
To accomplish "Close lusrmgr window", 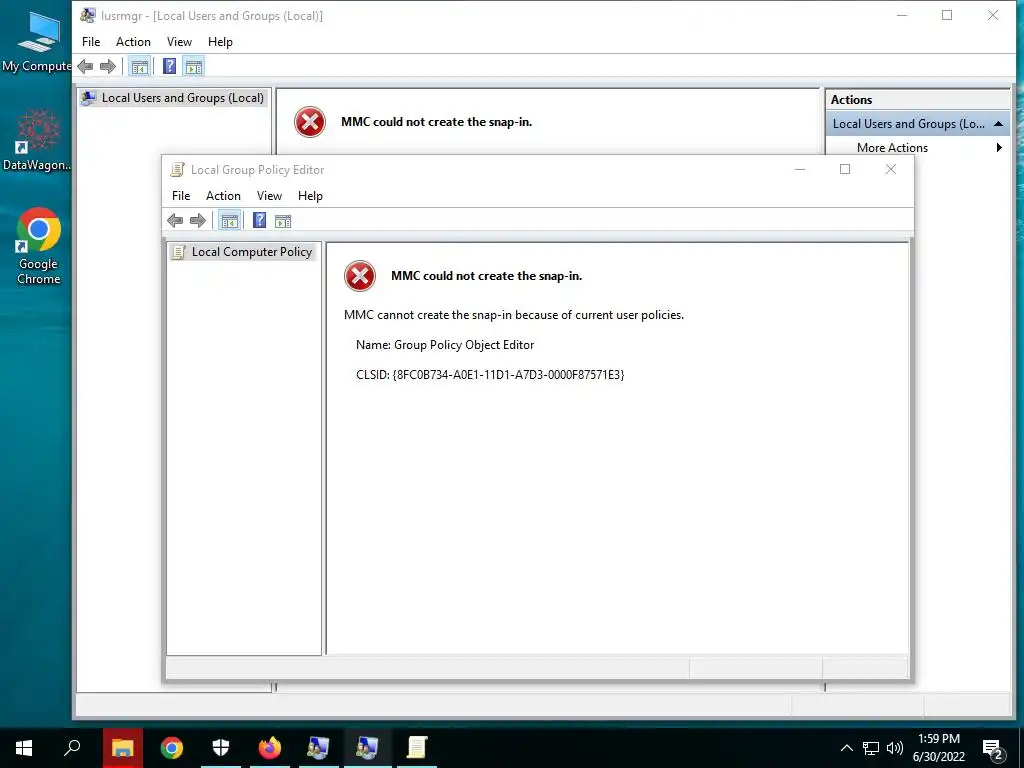I will pos(993,16).
